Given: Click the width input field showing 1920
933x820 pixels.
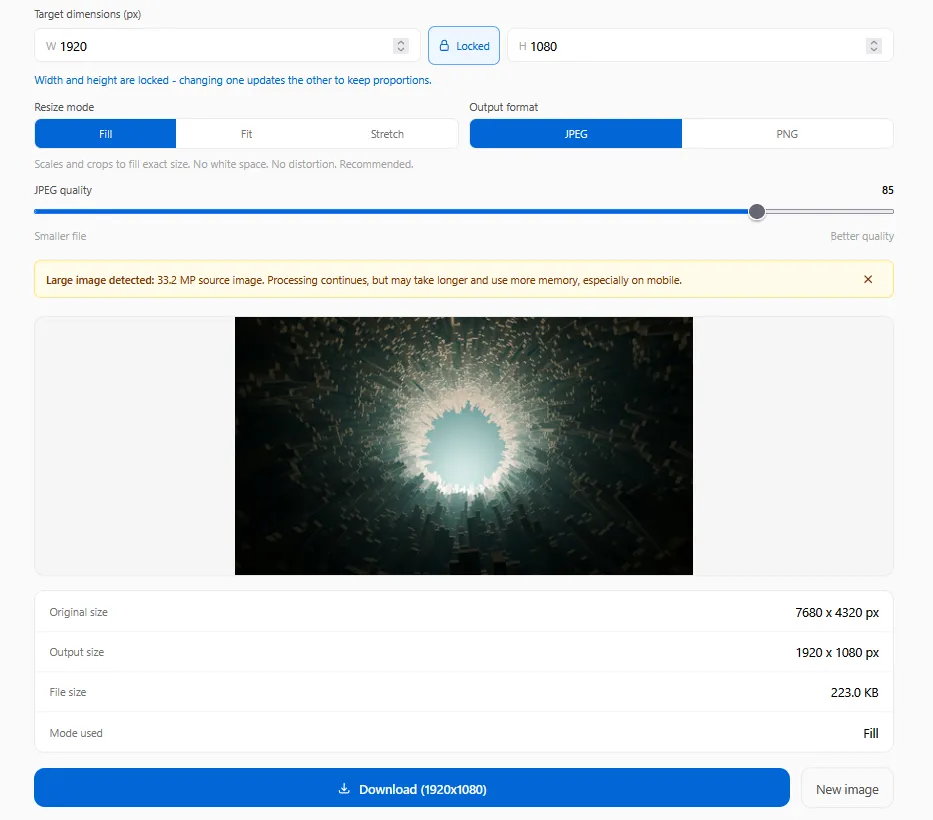Looking at the screenshot, I should [x=227, y=46].
